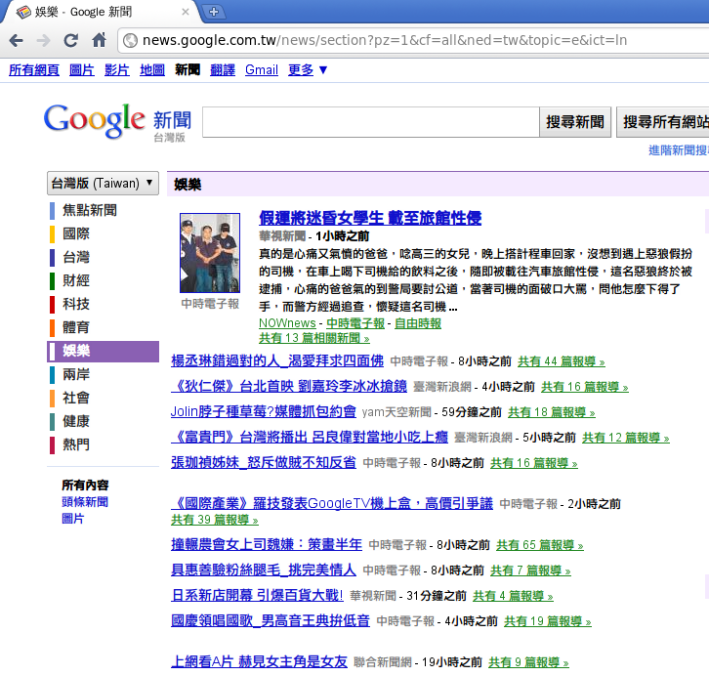Click the 搜尋新聞 button
Screen dimensions: 709x676
(x=575, y=122)
